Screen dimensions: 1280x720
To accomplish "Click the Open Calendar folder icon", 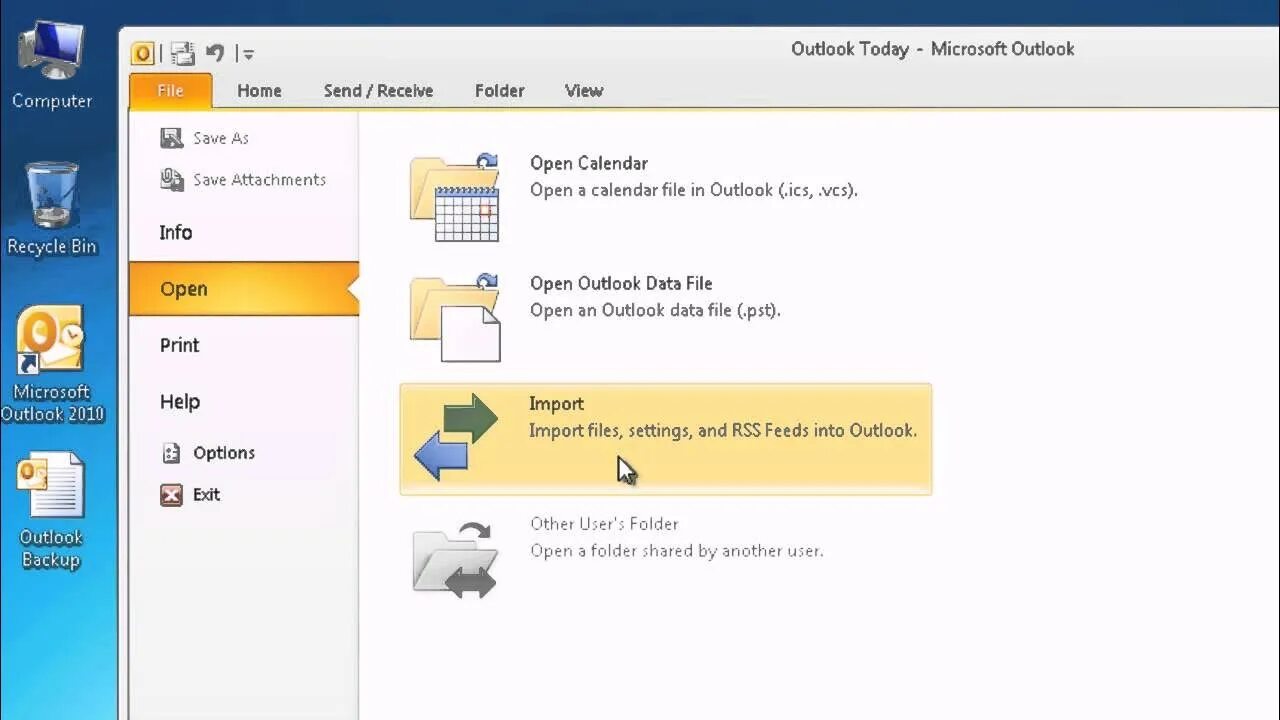I will pos(455,197).
